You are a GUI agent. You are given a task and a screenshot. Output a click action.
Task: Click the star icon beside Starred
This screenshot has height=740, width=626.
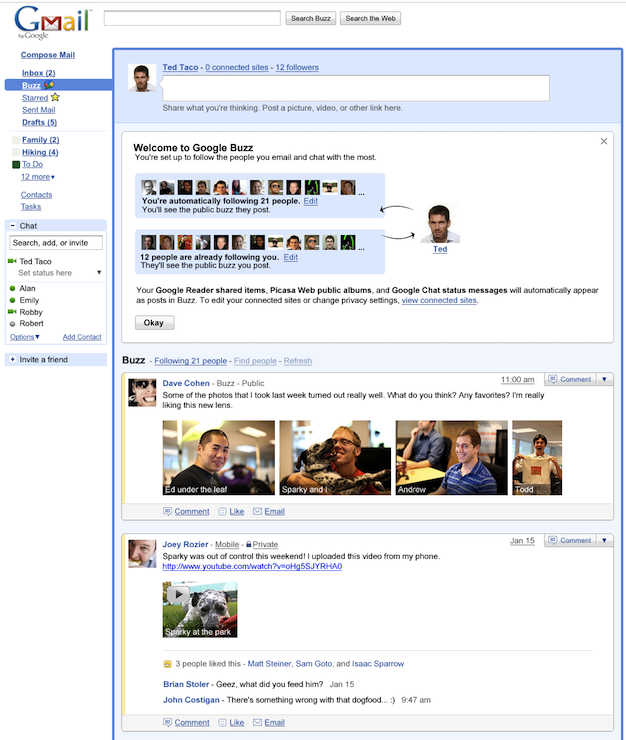(x=55, y=98)
